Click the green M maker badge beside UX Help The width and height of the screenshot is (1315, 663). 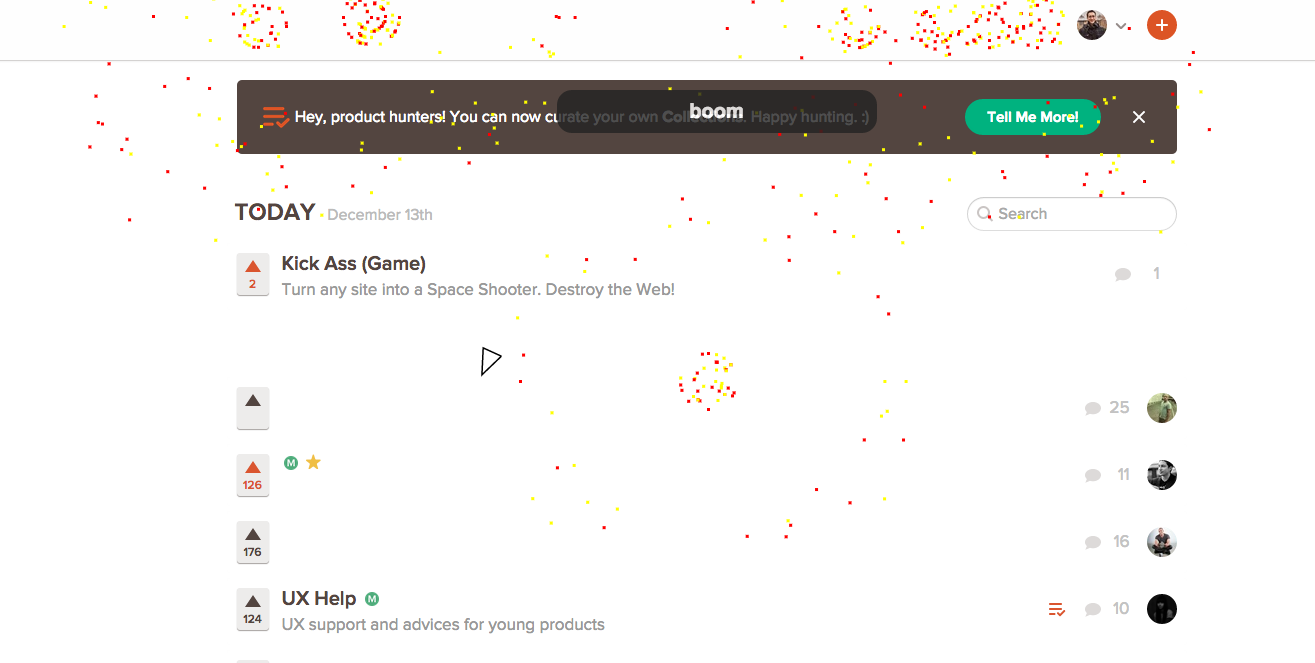coord(372,599)
